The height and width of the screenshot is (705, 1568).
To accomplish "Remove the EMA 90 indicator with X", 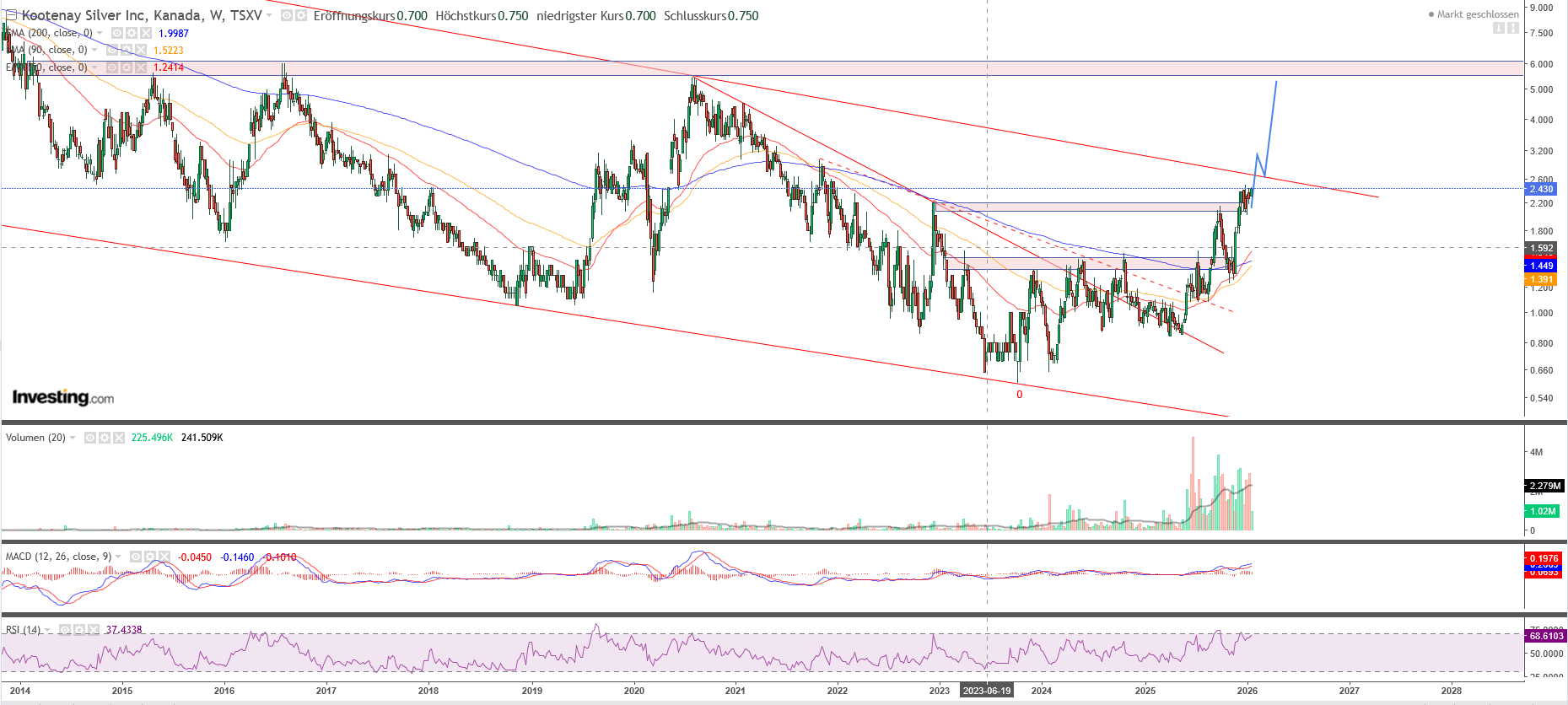I will (141, 50).
